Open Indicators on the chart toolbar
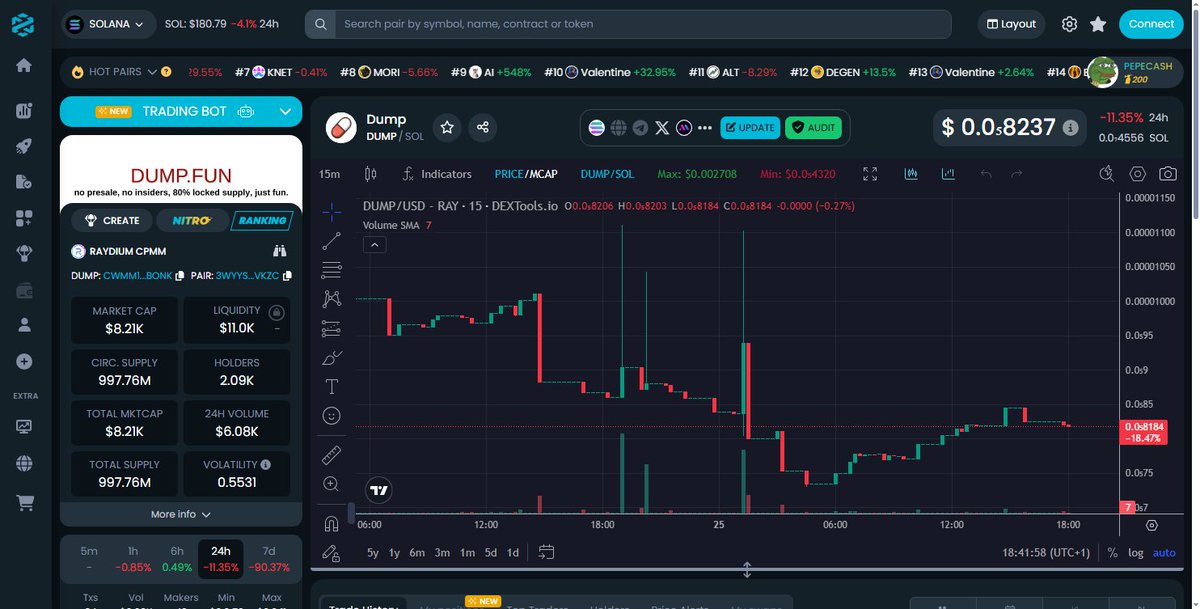This screenshot has height=609, width=1200. [436, 174]
